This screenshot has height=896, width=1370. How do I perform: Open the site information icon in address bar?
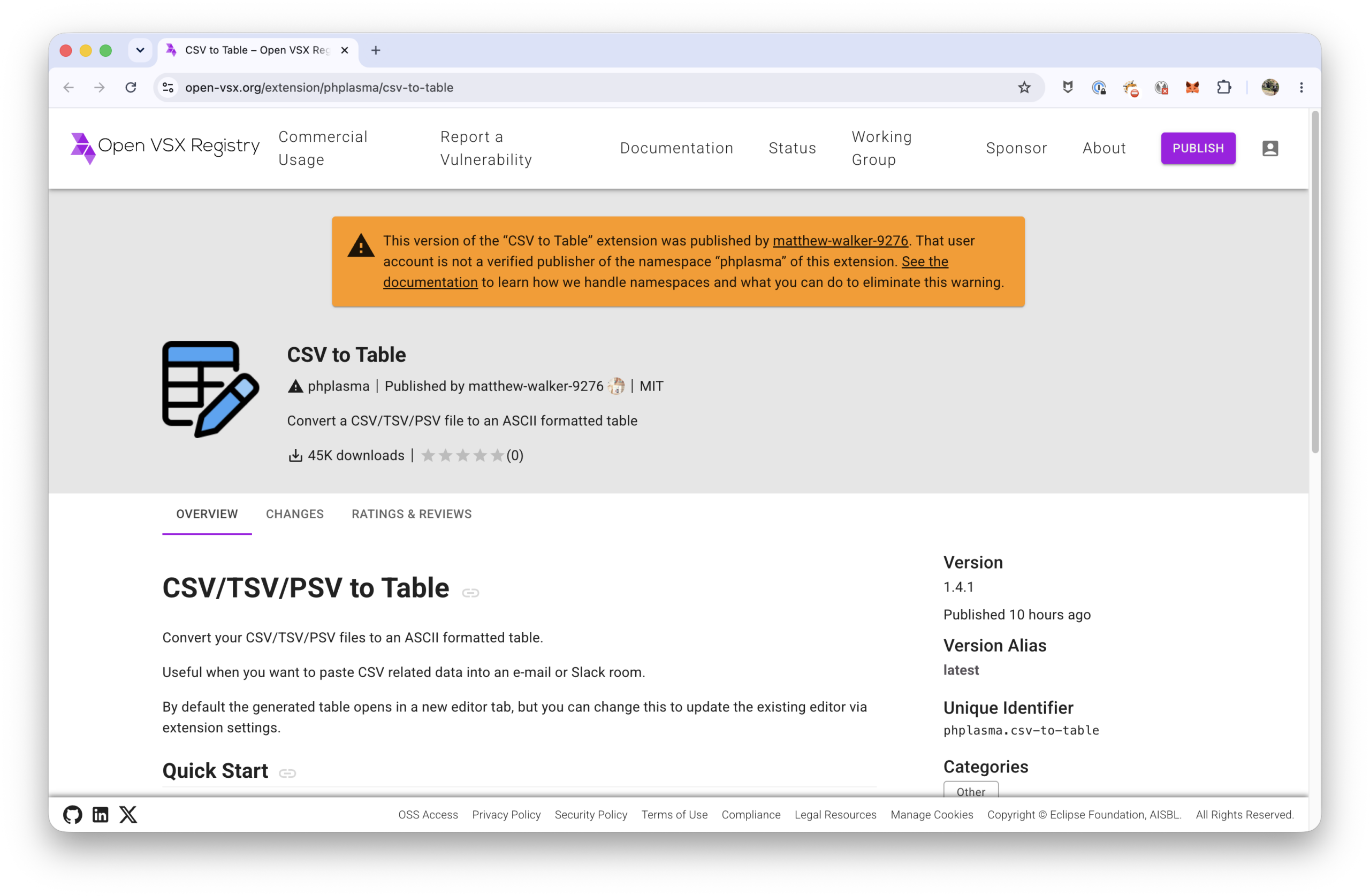click(x=168, y=88)
